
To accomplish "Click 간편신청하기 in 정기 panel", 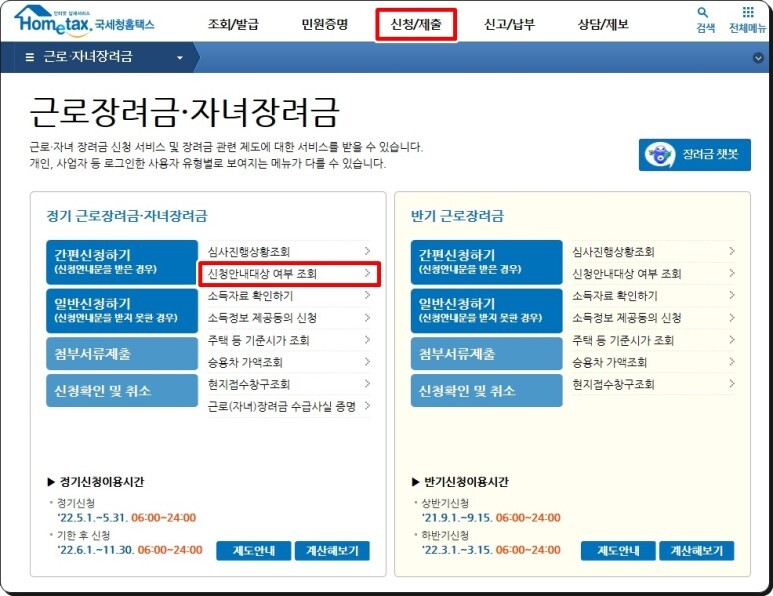I will click(122, 262).
